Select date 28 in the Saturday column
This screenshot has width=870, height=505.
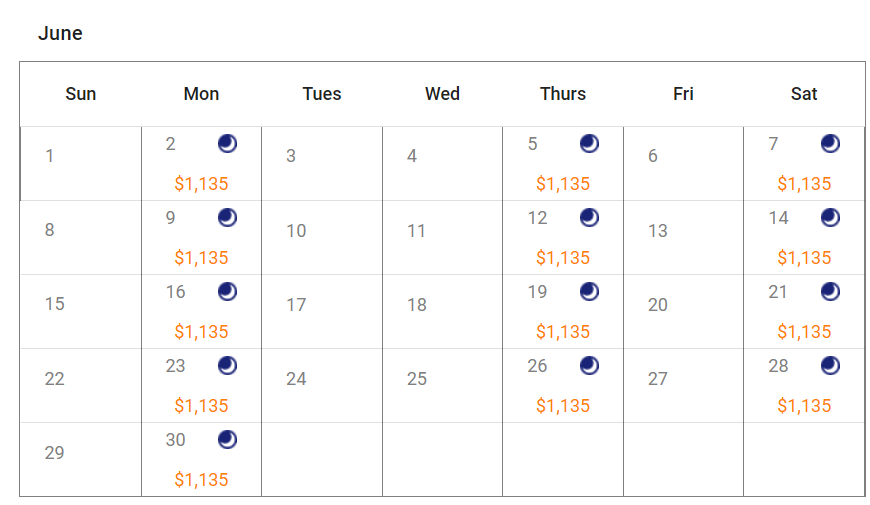tap(778, 366)
